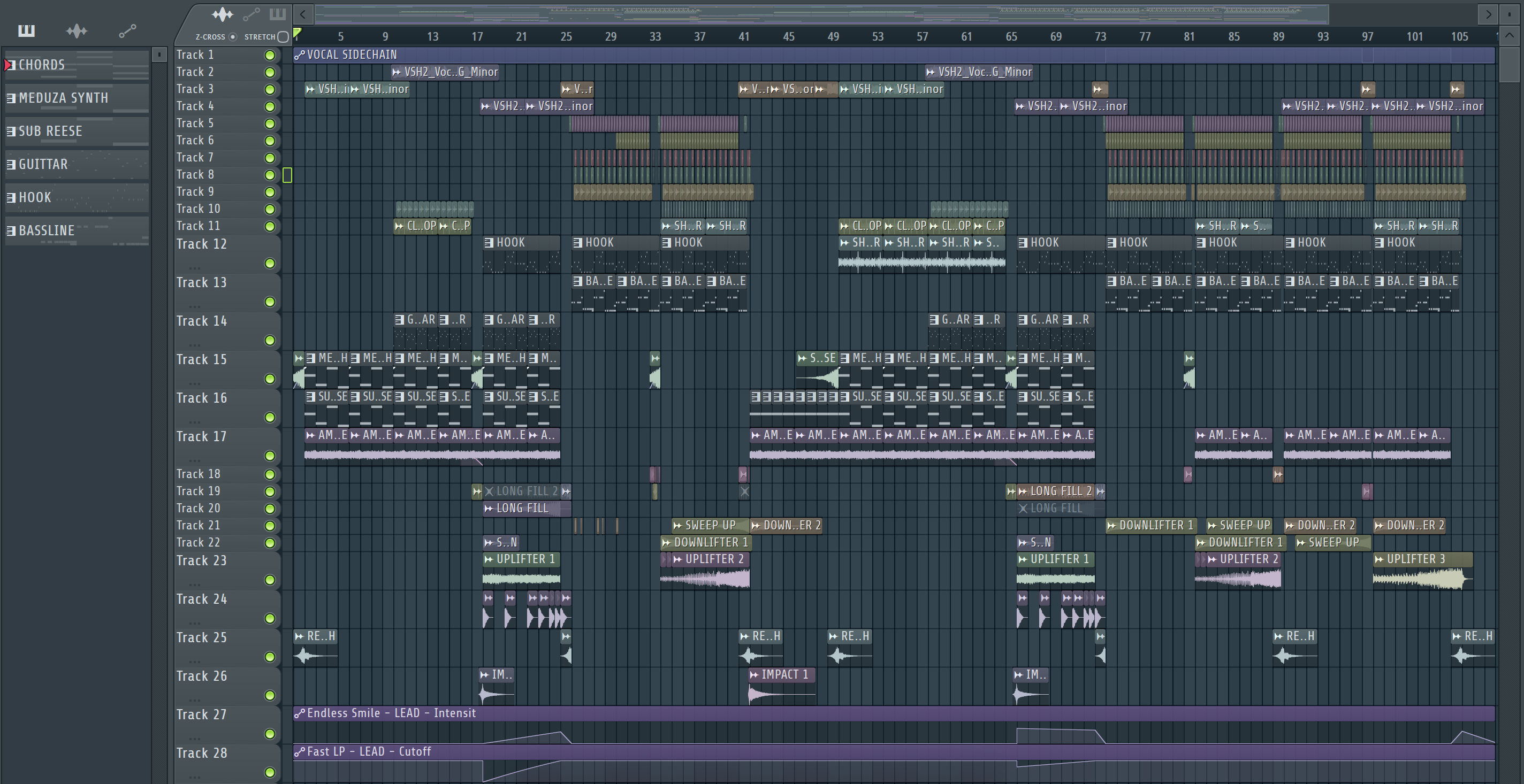Click bar 73 on the timeline ruler
The image size is (1524, 784).
(1100, 37)
